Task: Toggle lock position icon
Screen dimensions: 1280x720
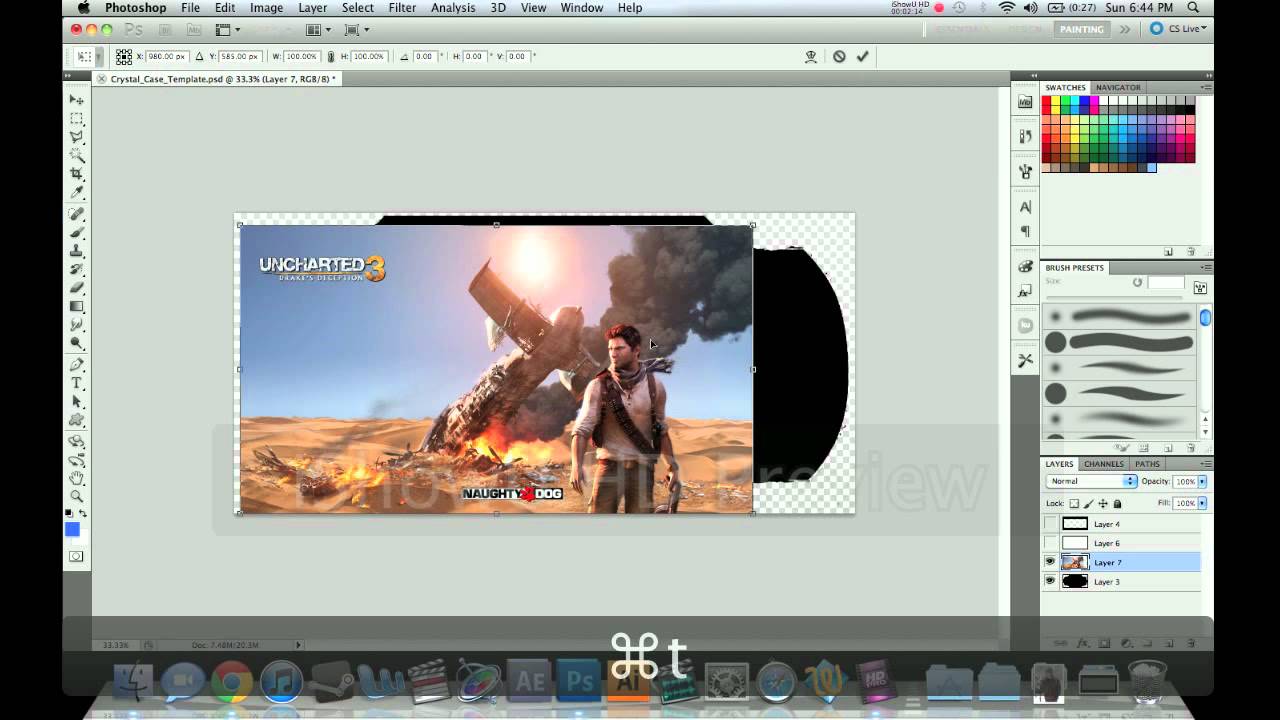Action: click(1103, 504)
